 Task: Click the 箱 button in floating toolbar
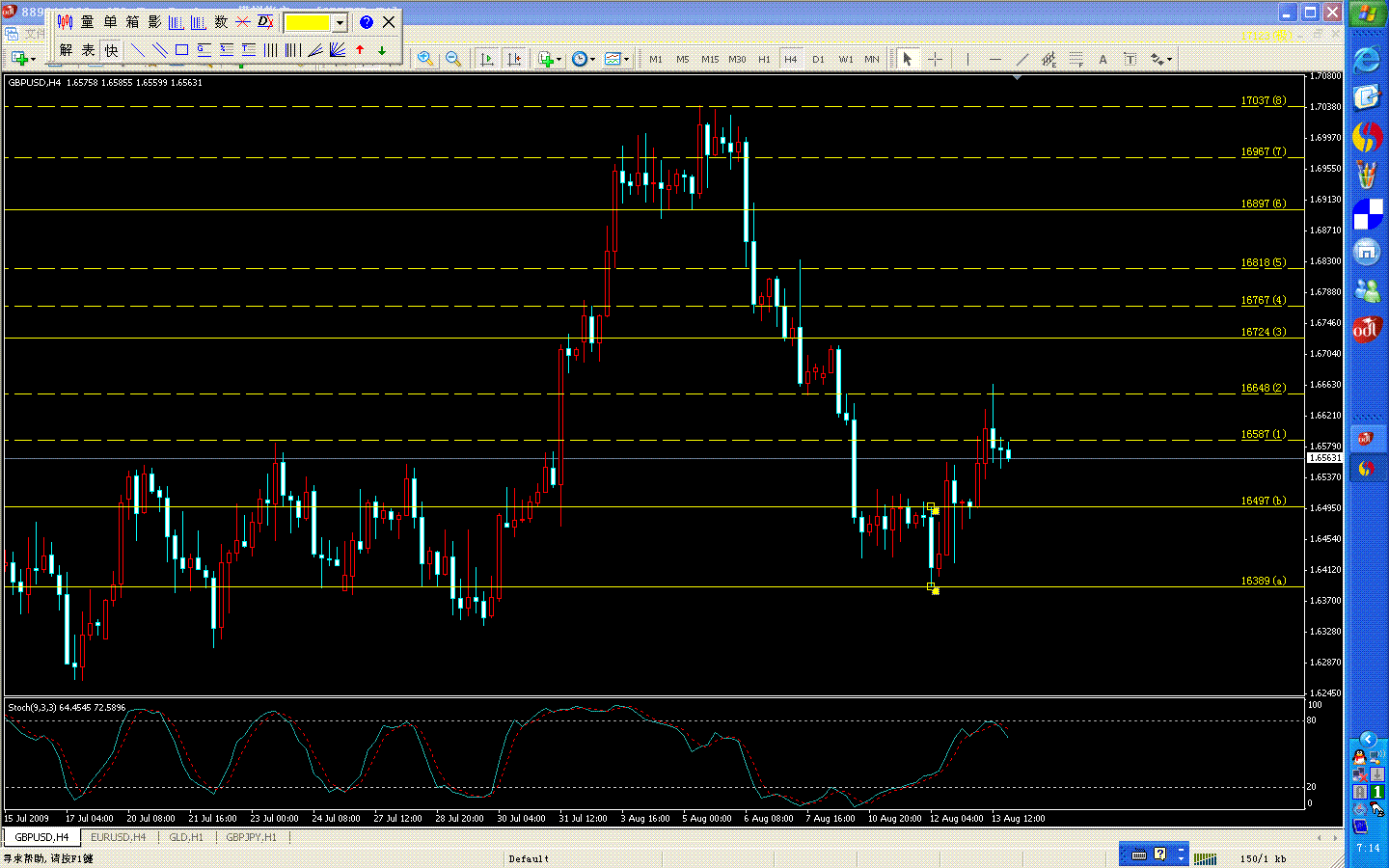click(x=132, y=22)
